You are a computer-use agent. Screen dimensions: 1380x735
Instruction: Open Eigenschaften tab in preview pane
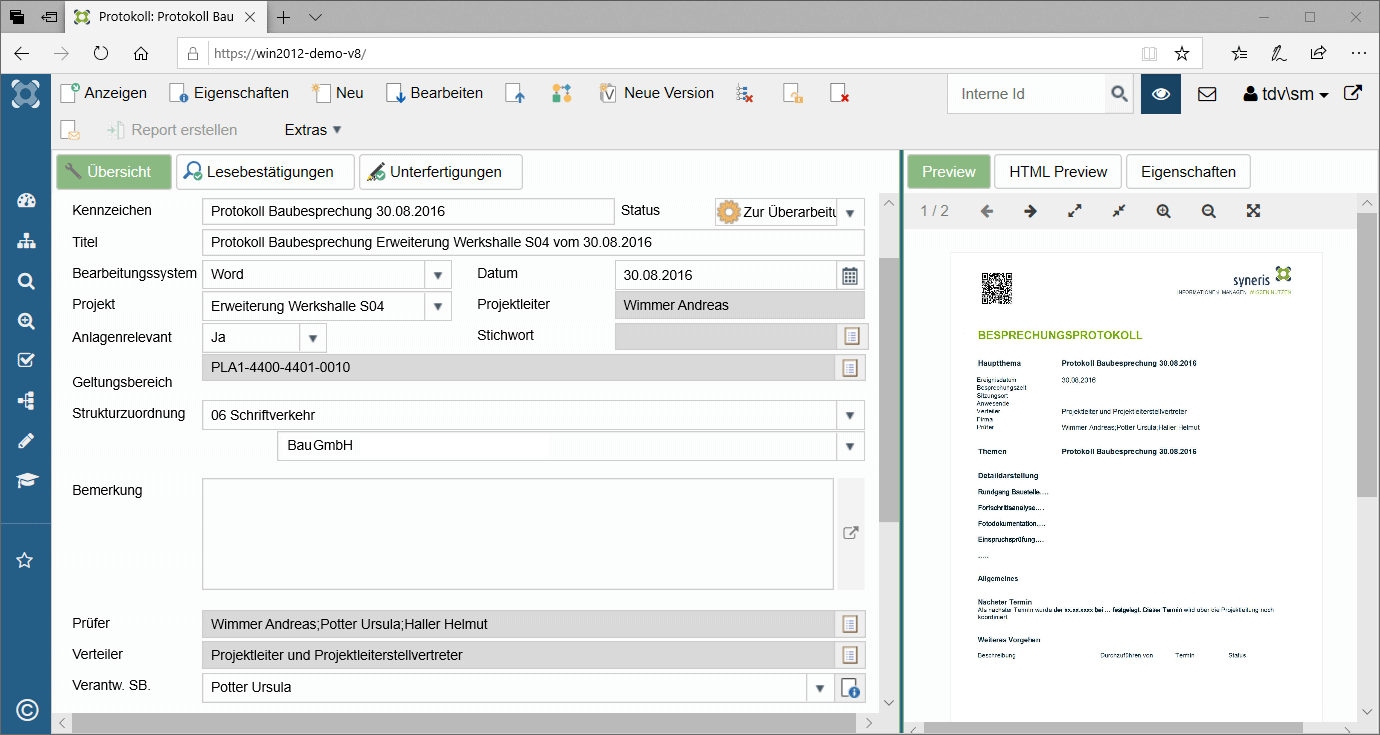pos(1188,172)
